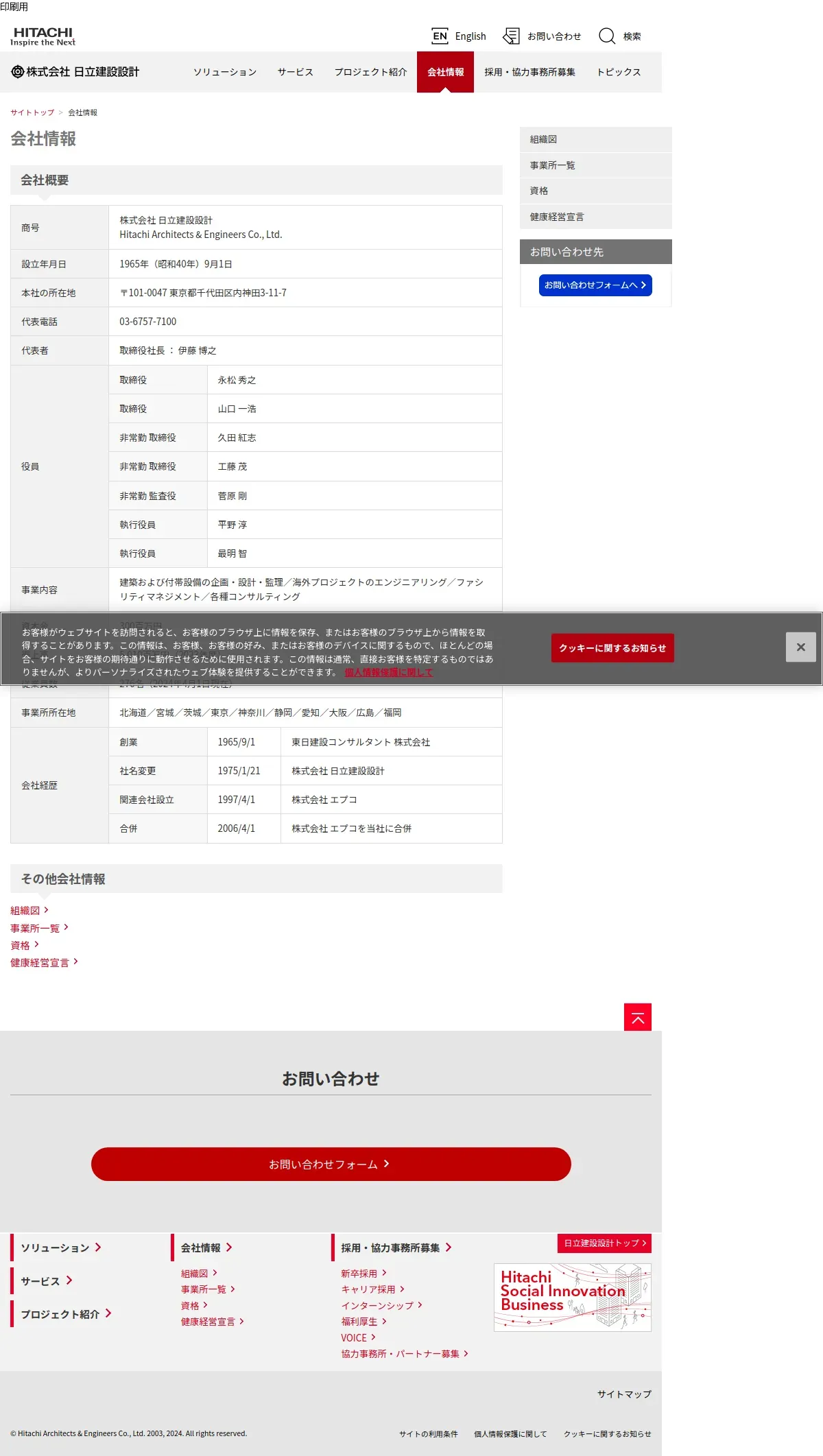
Task: Open the お問い合わせ contact icon in header
Action: [511, 36]
